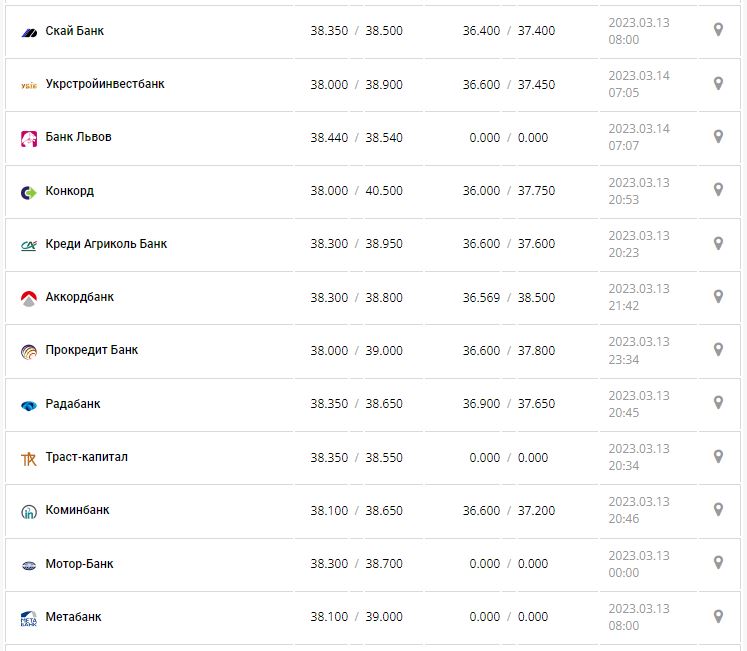The width and height of the screenshot is (747, 651).
Task: Click the Мотор-Банк location pin
Action: point(718,563)
